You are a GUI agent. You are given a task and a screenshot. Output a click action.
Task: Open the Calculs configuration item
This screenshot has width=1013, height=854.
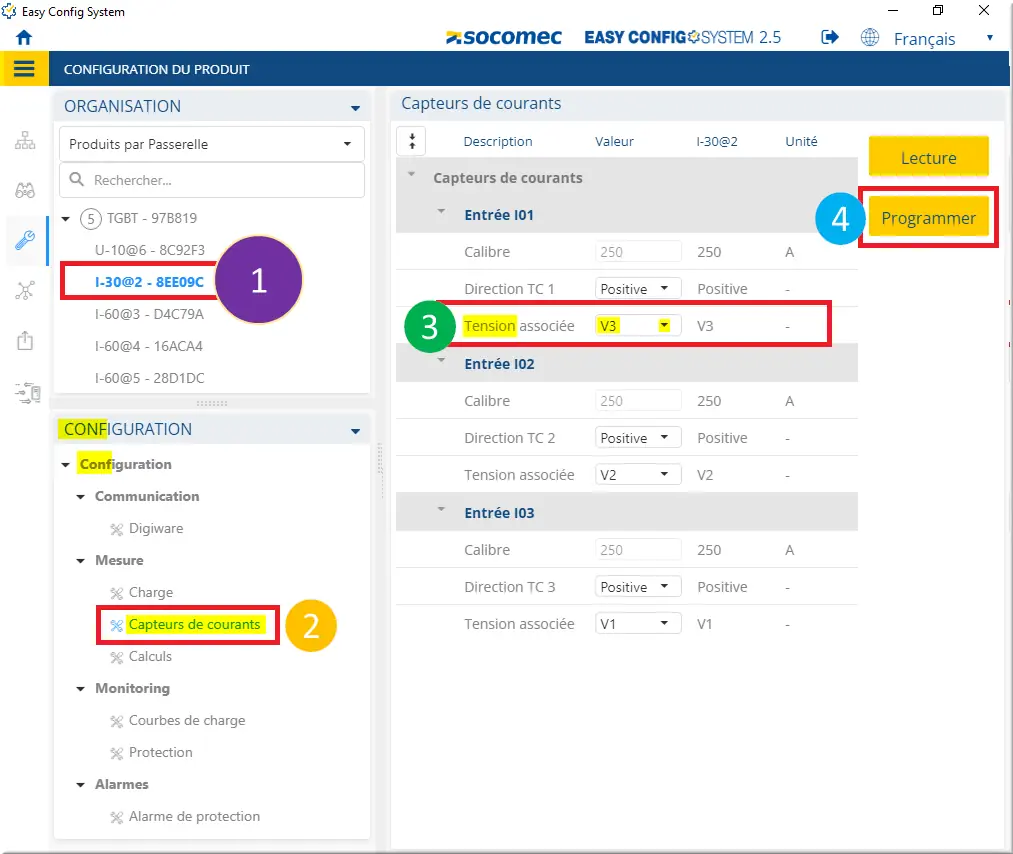coord(150,656)
